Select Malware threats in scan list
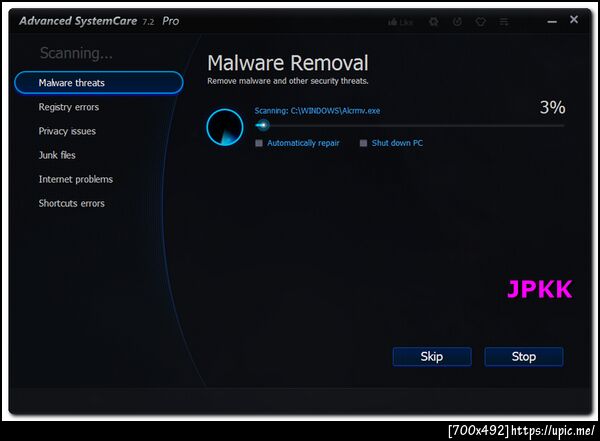The width and height of the screenshot is (600, 441). (x=99, y=83)
